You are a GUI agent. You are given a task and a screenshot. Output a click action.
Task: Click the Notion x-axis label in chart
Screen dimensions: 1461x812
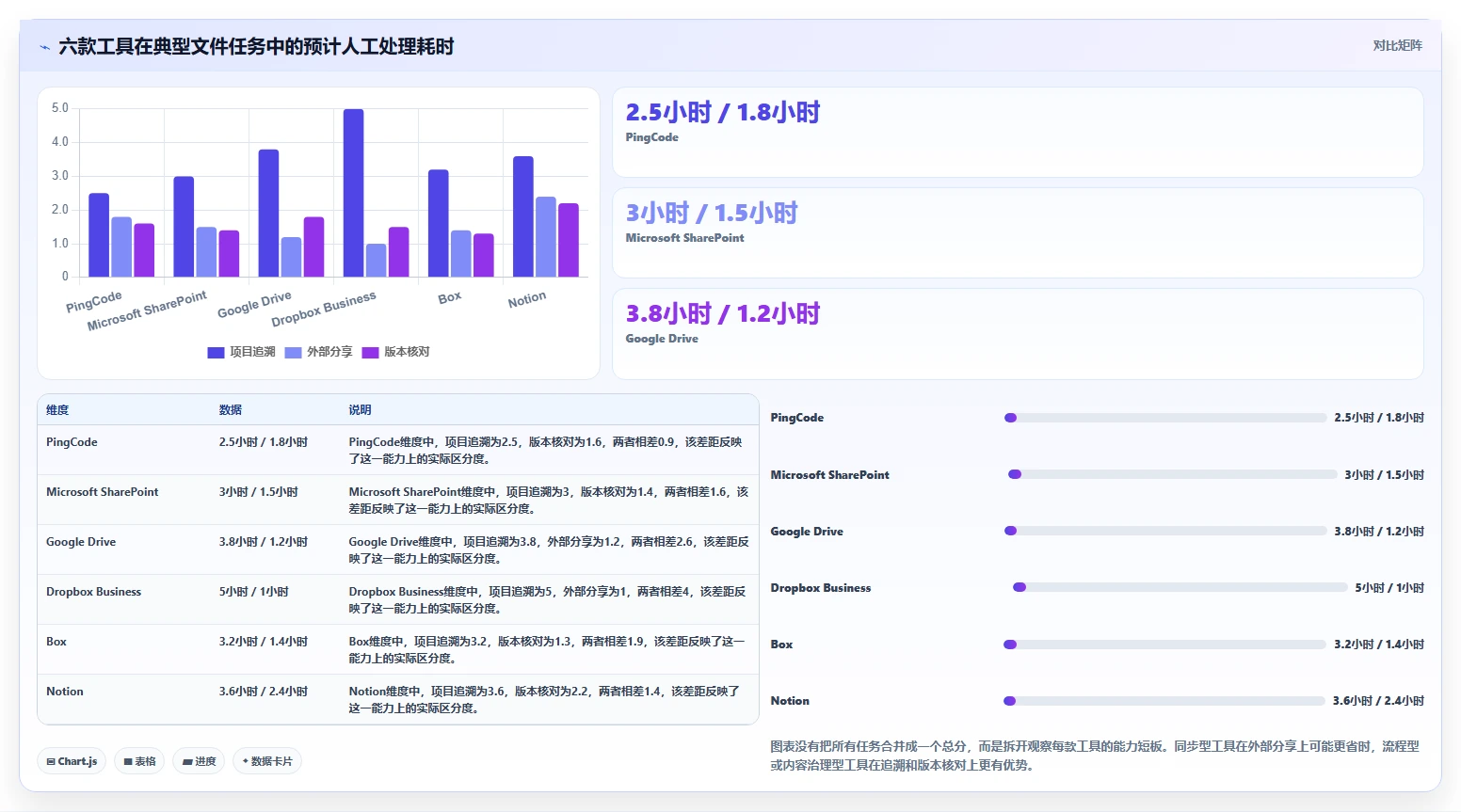point(527,299)
